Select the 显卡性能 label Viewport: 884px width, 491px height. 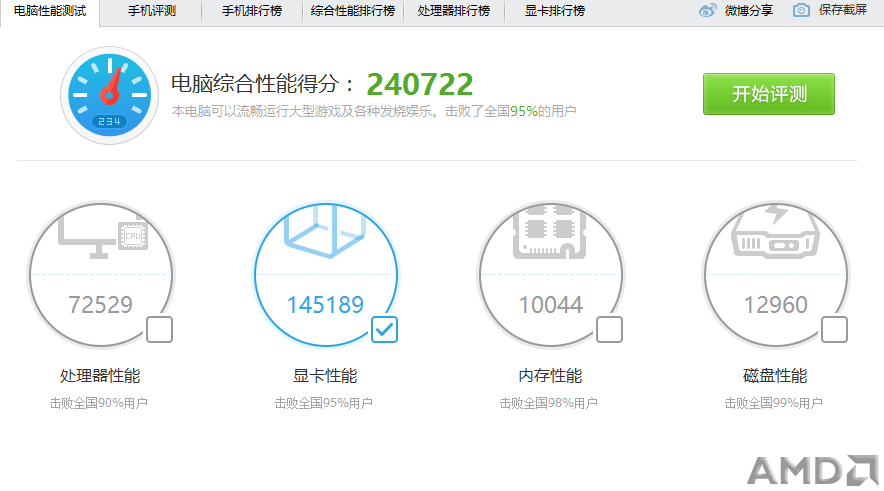(325, 376)
